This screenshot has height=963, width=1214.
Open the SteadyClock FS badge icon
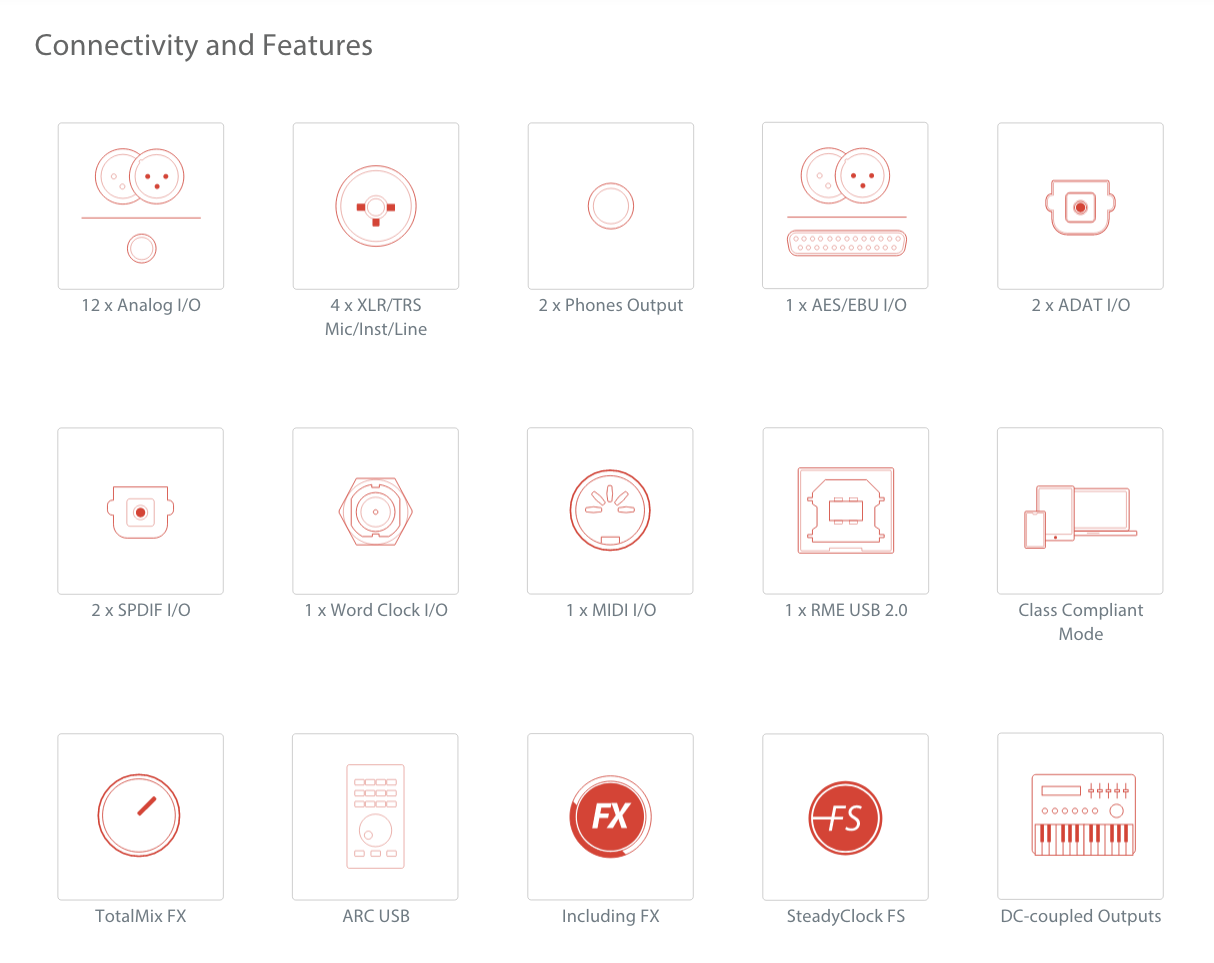[x=846, y=817]
